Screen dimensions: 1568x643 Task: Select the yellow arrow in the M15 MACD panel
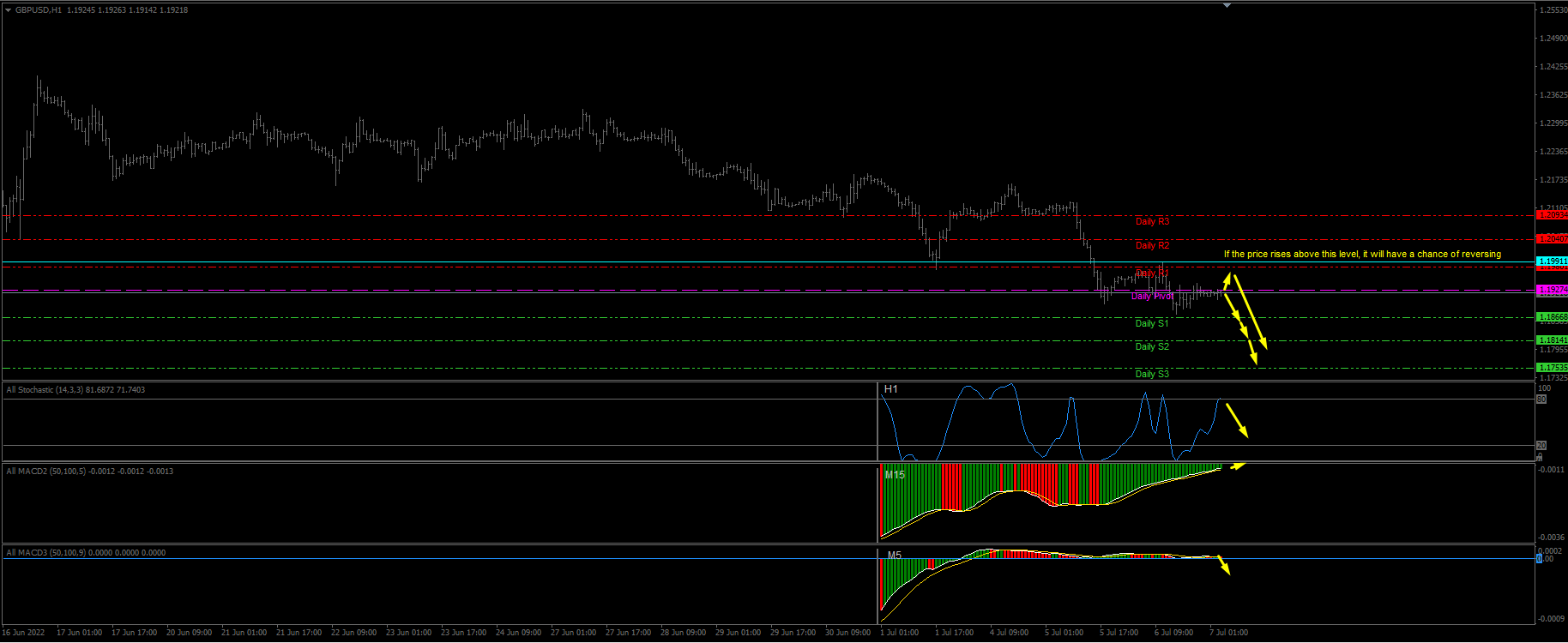[1236, 466]
